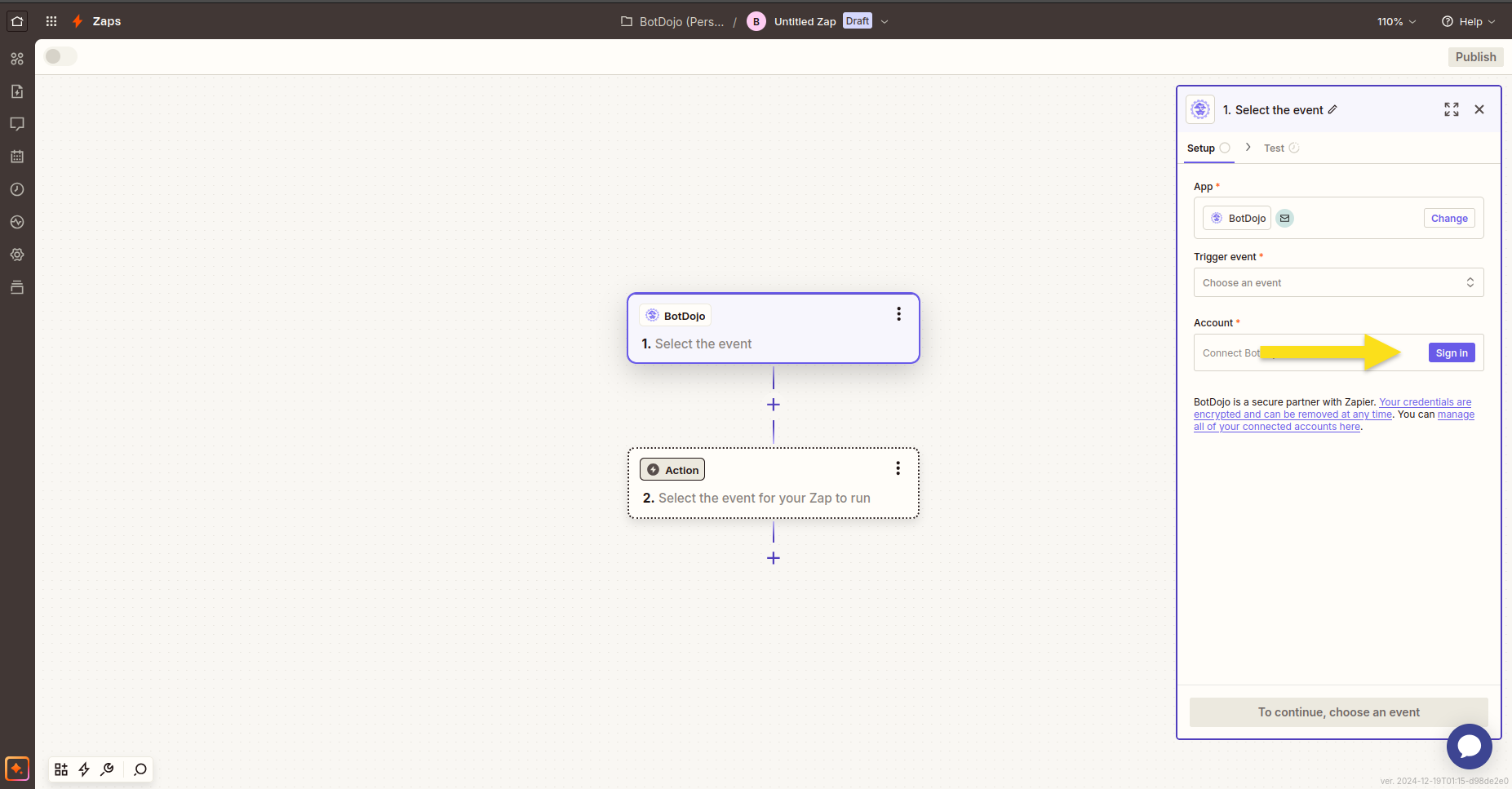Open the three-dot menu on Action step

[x=898, y=468]
